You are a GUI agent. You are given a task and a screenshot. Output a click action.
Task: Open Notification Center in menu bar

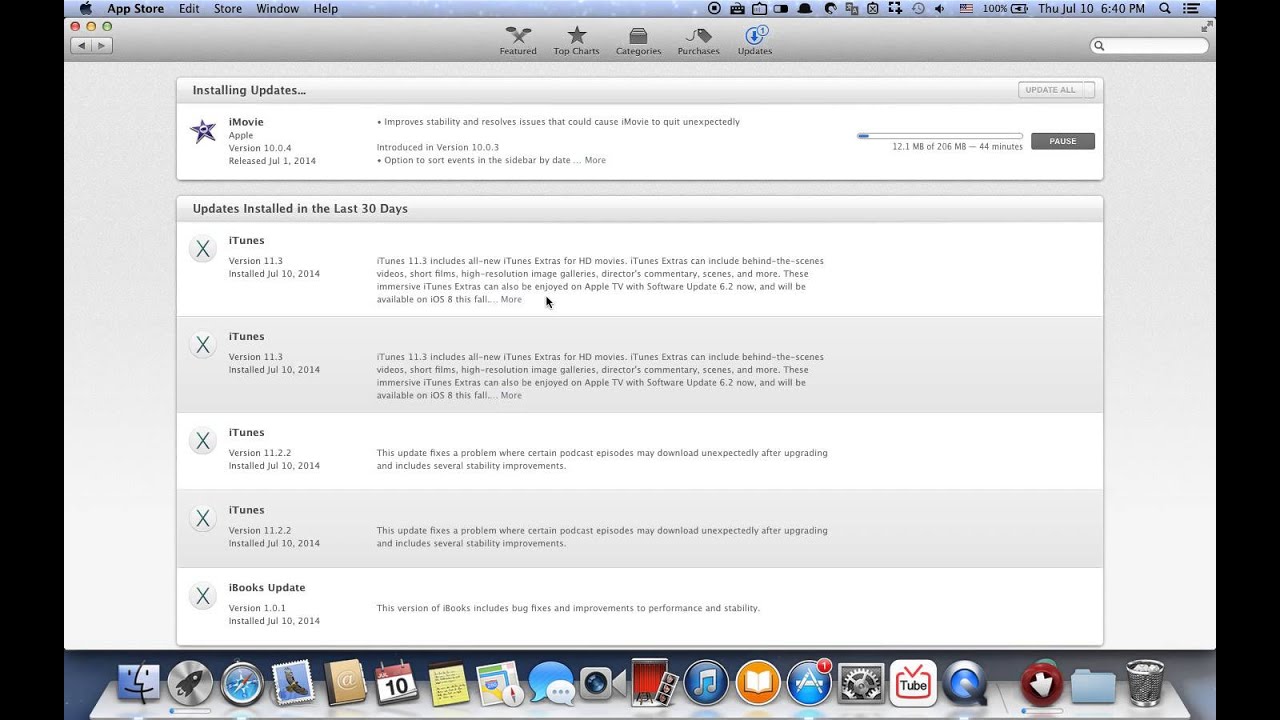click(1190, 8)
